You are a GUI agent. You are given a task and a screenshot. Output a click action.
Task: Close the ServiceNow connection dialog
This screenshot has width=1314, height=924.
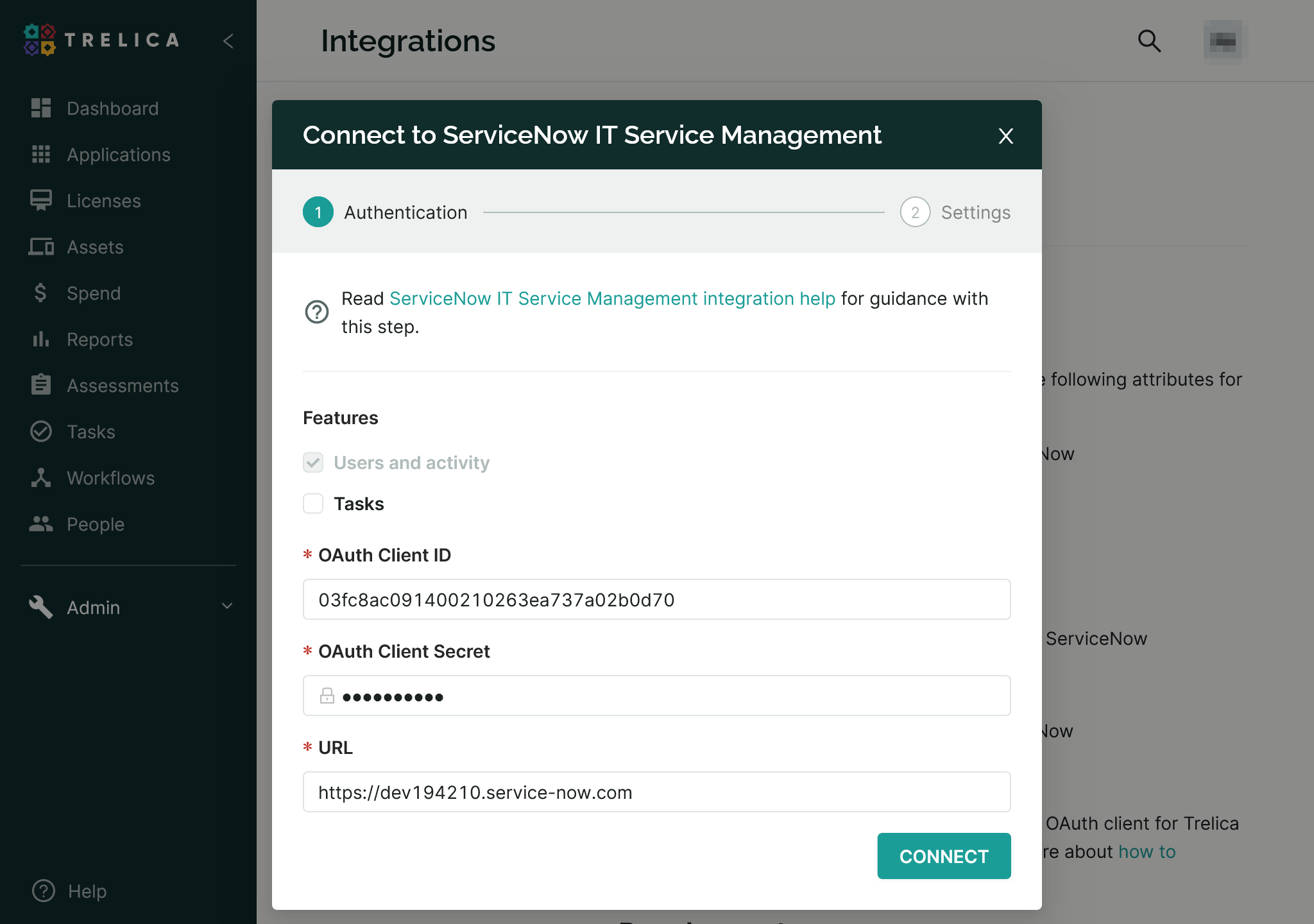tap(1005, 137)
